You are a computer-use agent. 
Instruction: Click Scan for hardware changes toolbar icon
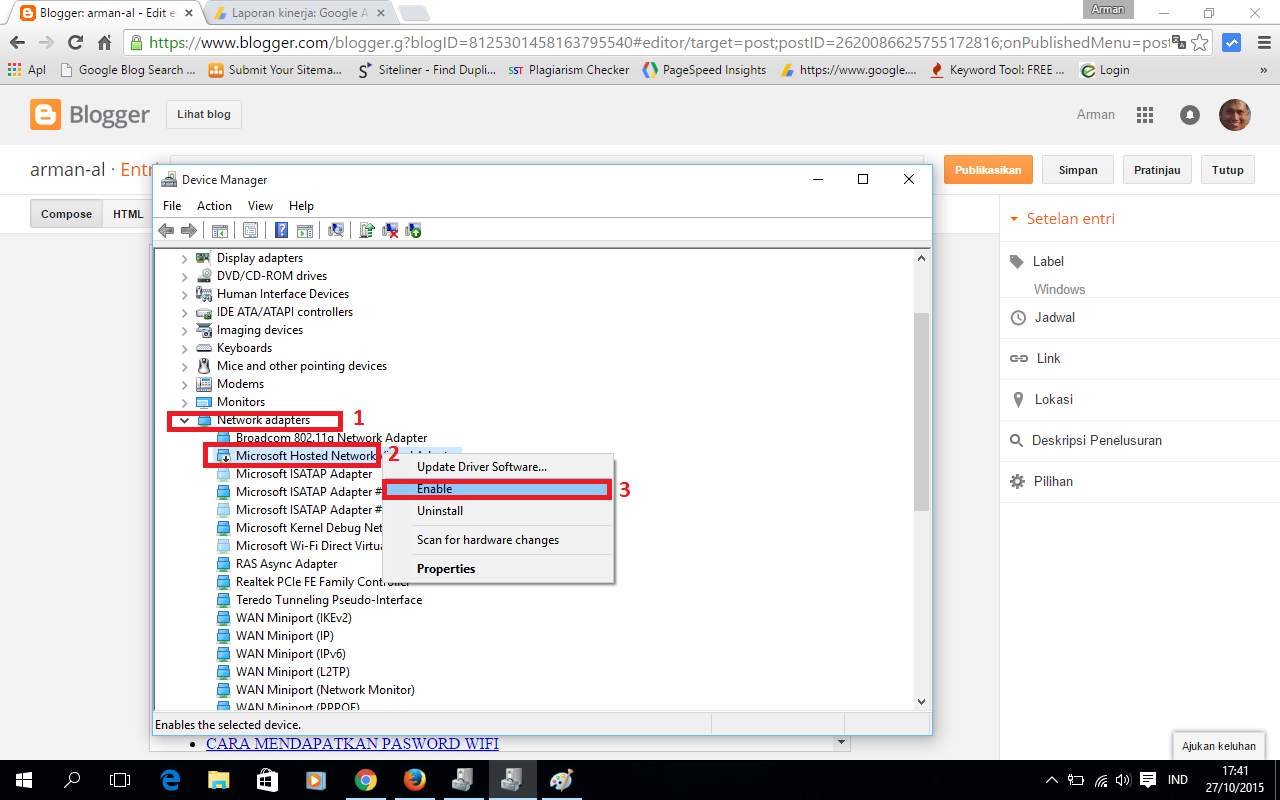pos(336,231)
